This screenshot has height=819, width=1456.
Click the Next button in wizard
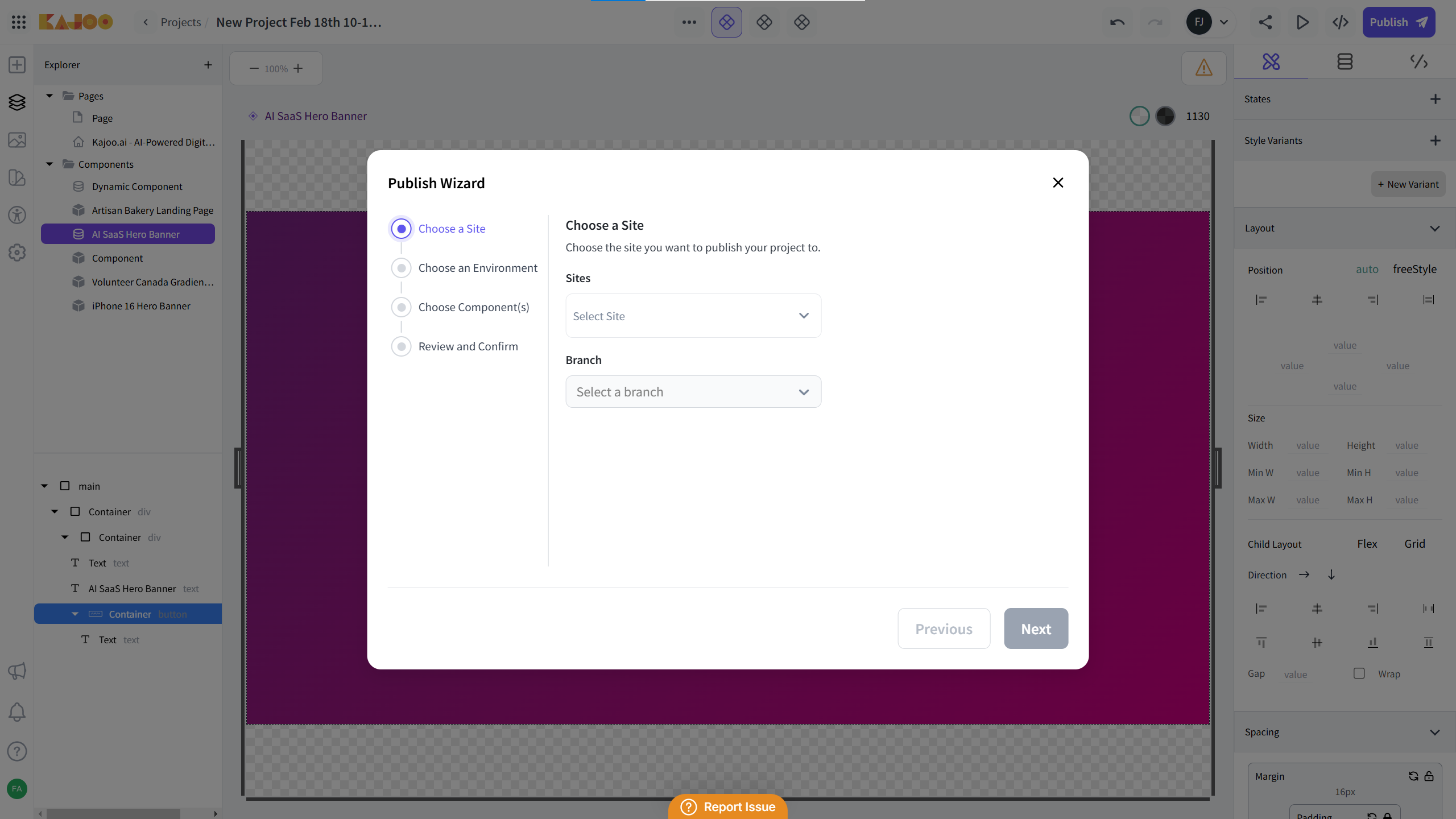pos(1035,628)
